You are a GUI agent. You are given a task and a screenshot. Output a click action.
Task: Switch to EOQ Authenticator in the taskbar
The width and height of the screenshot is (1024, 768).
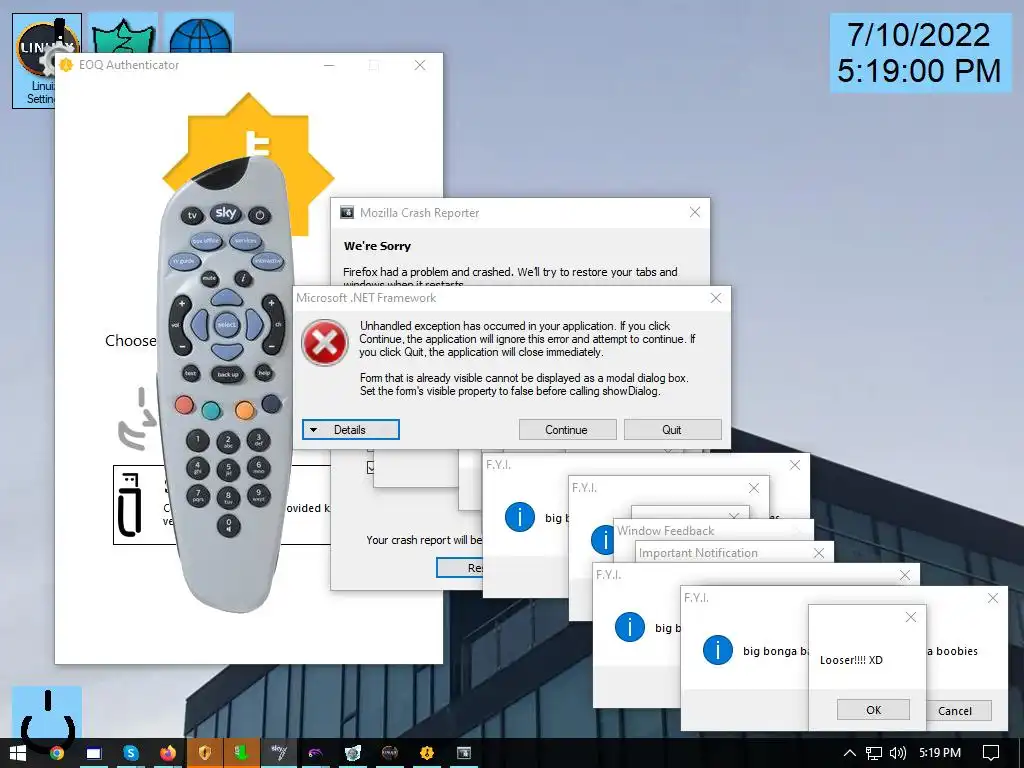point(426,753)
